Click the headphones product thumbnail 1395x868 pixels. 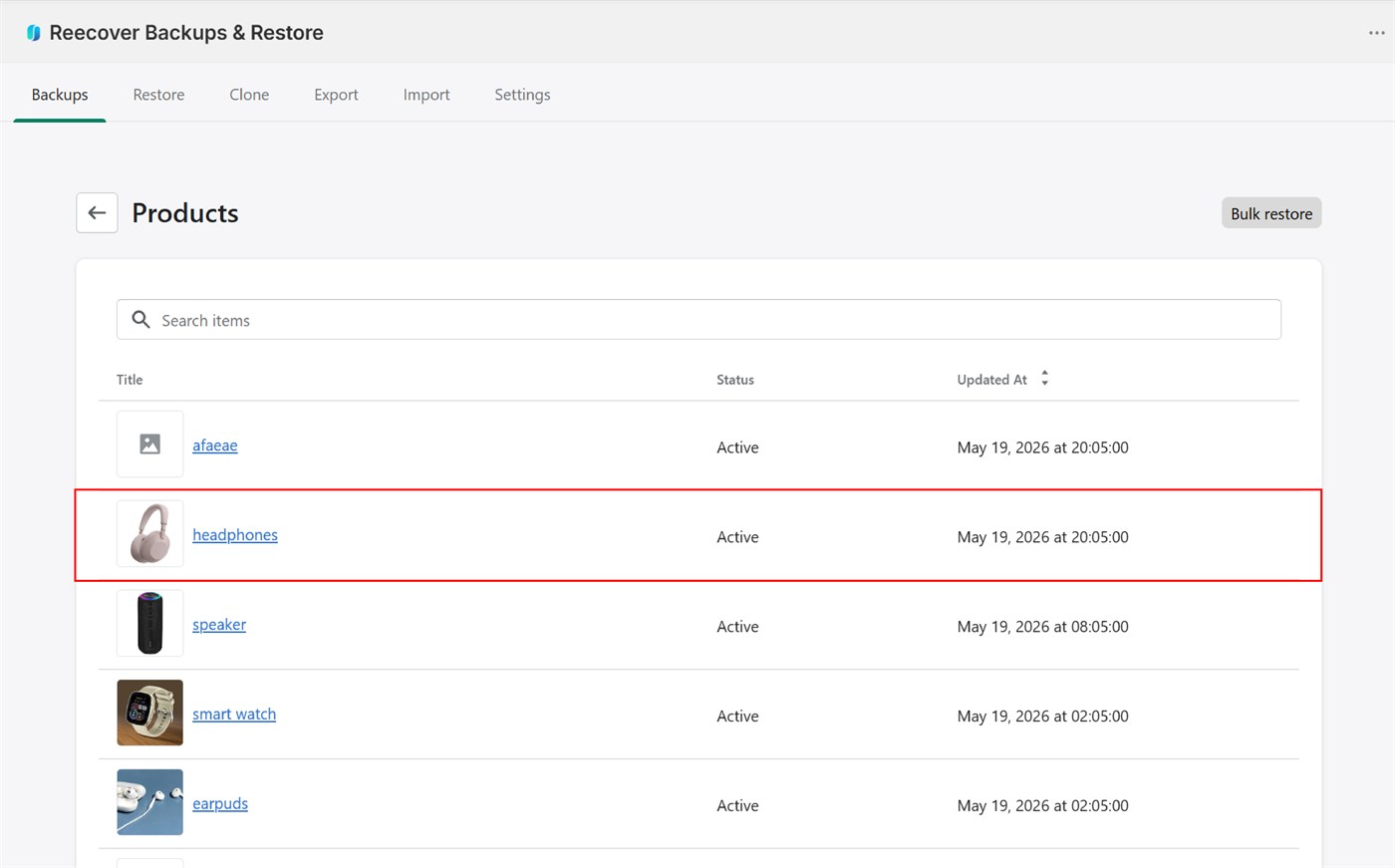click(x=149, y=534)
